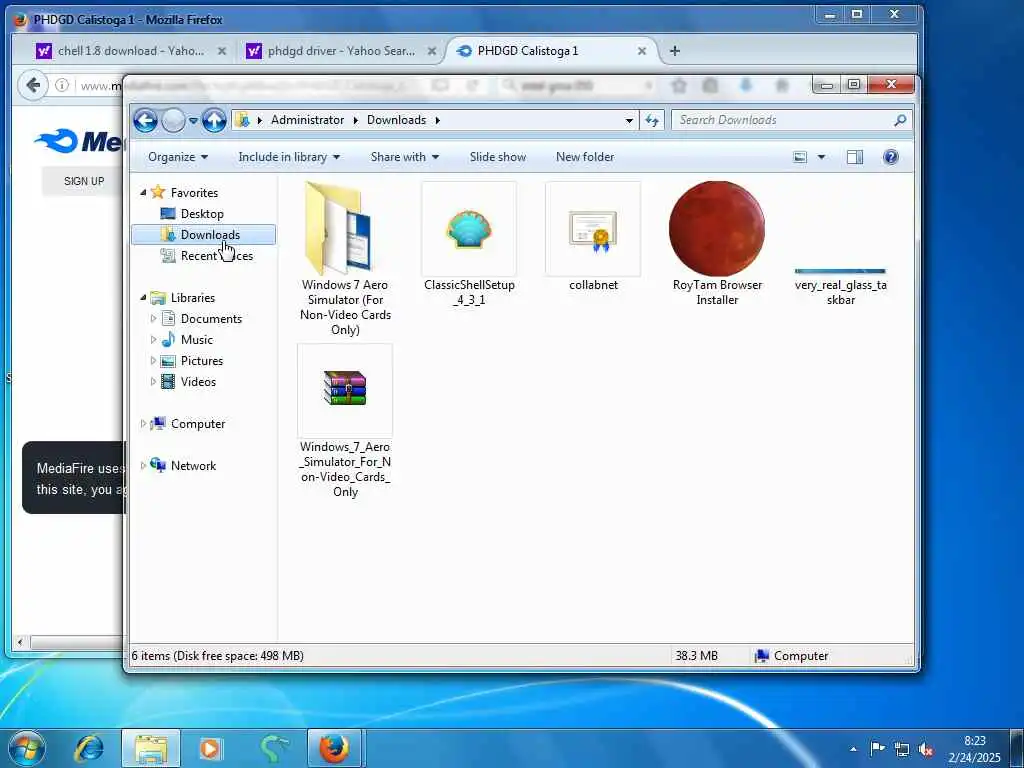Open address bar previous locations dropdown

[629, 120]
